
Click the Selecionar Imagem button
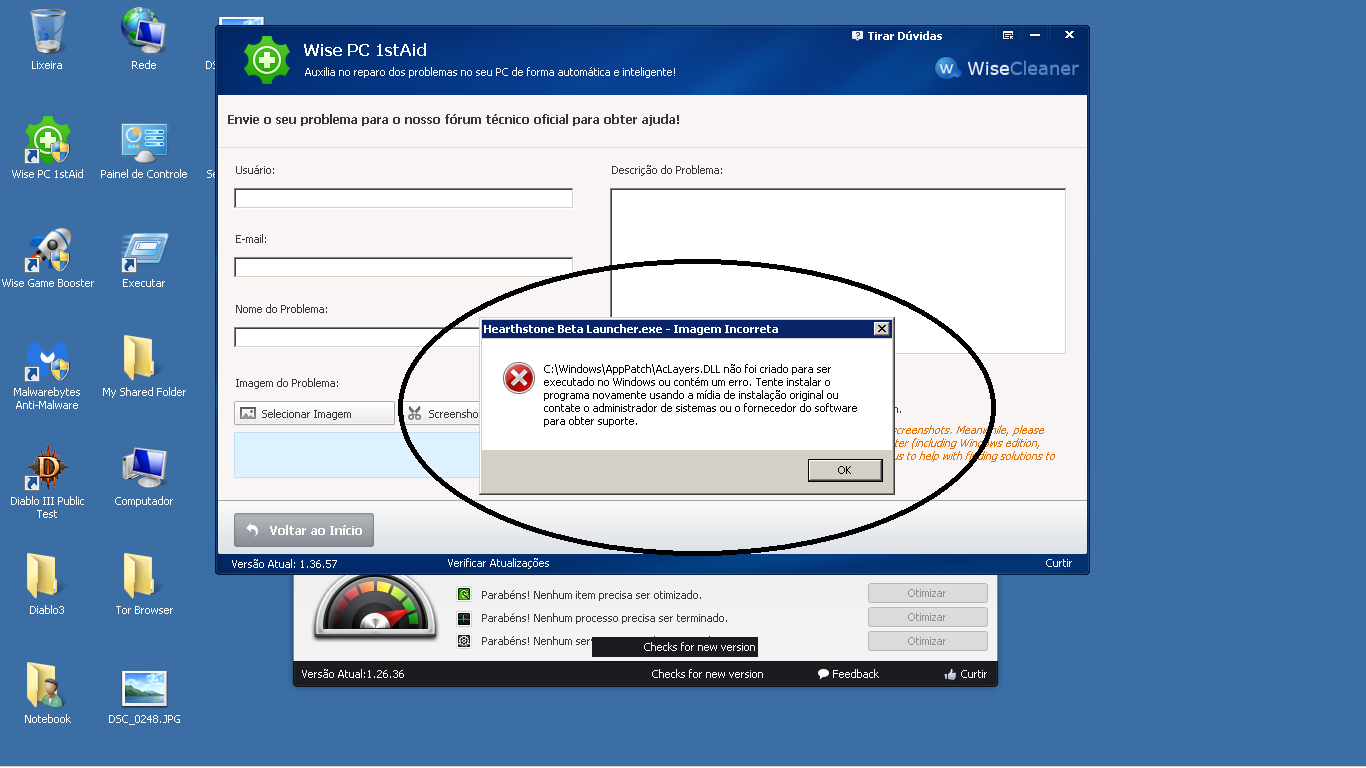click(315, 413)
